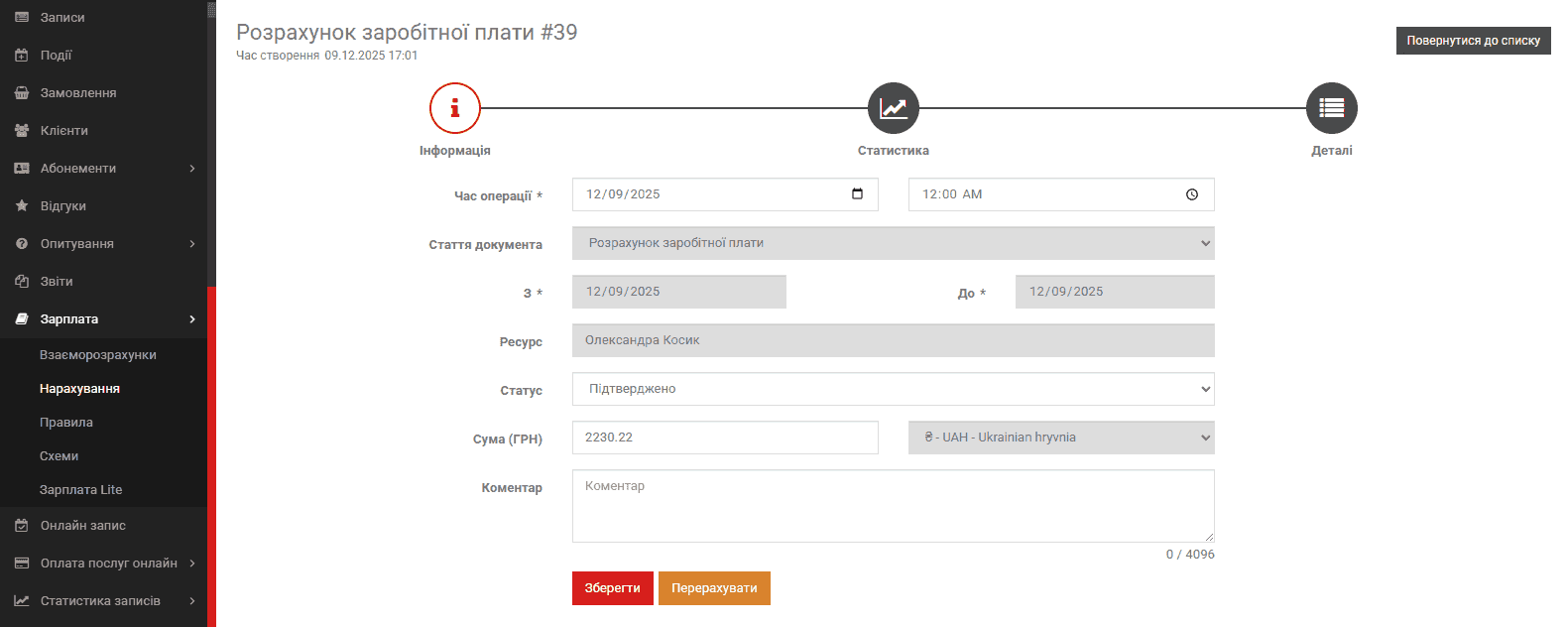This screenshot has width=1568, height=627.
Task: Select Взаєморозрахунки in the sidebar
Action: (98, 355)
